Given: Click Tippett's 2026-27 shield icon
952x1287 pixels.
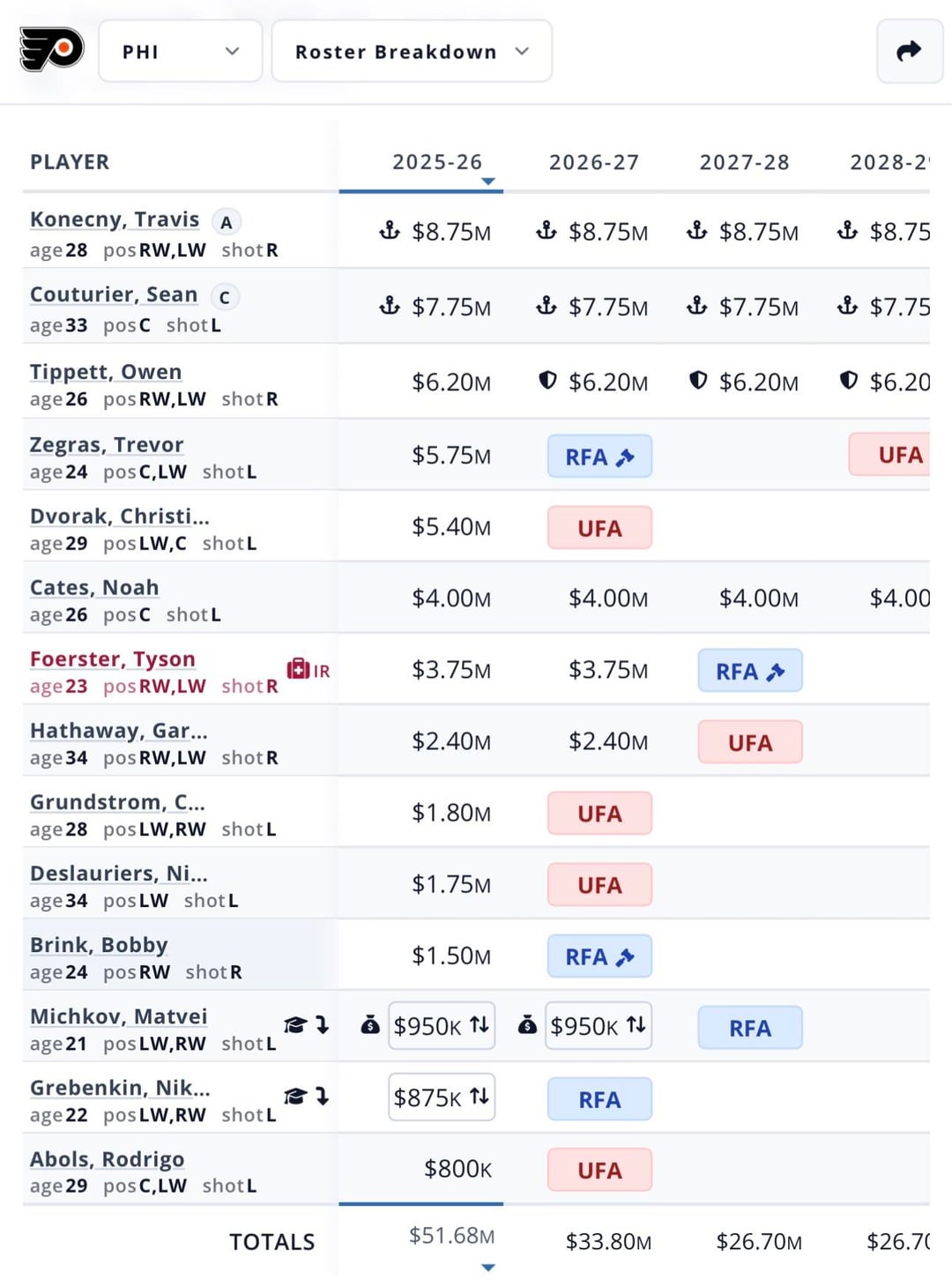Looking at the screenshot, I should [x=547, y=381].
